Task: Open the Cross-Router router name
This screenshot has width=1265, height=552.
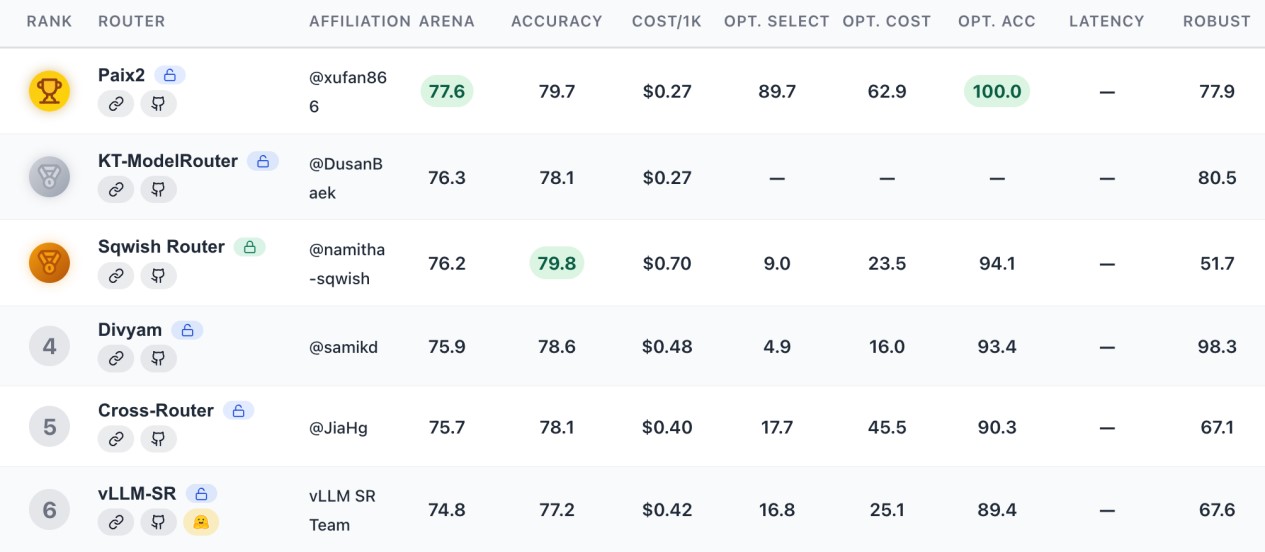Action: 156,410
